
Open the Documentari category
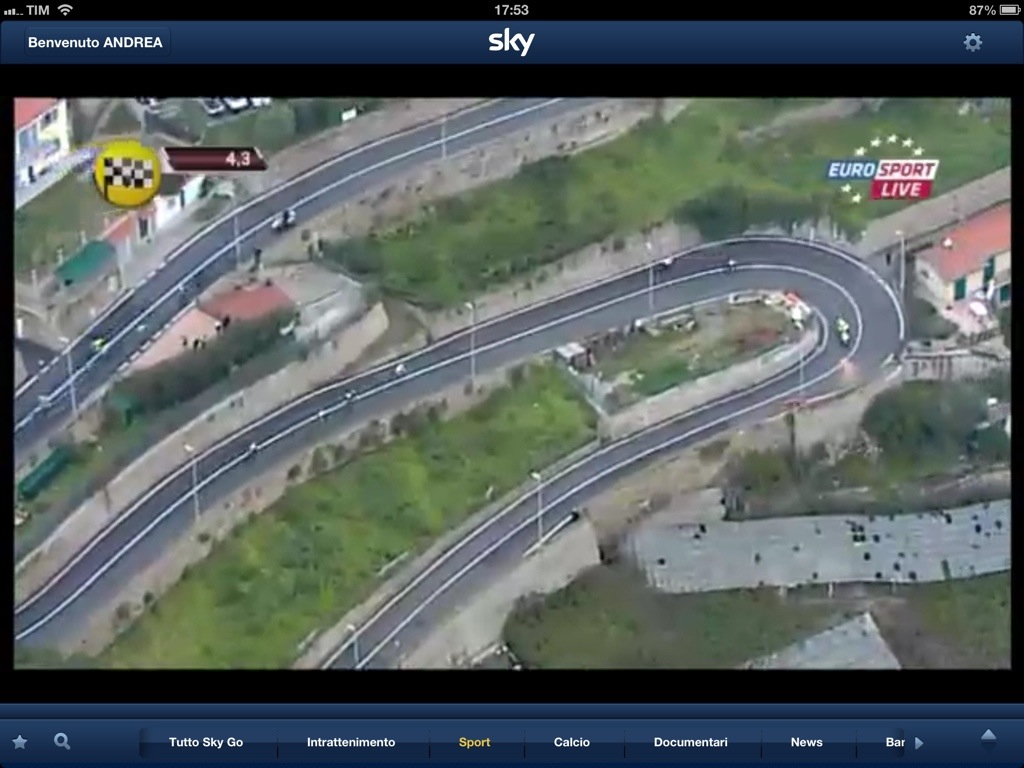tap(690, 742)
